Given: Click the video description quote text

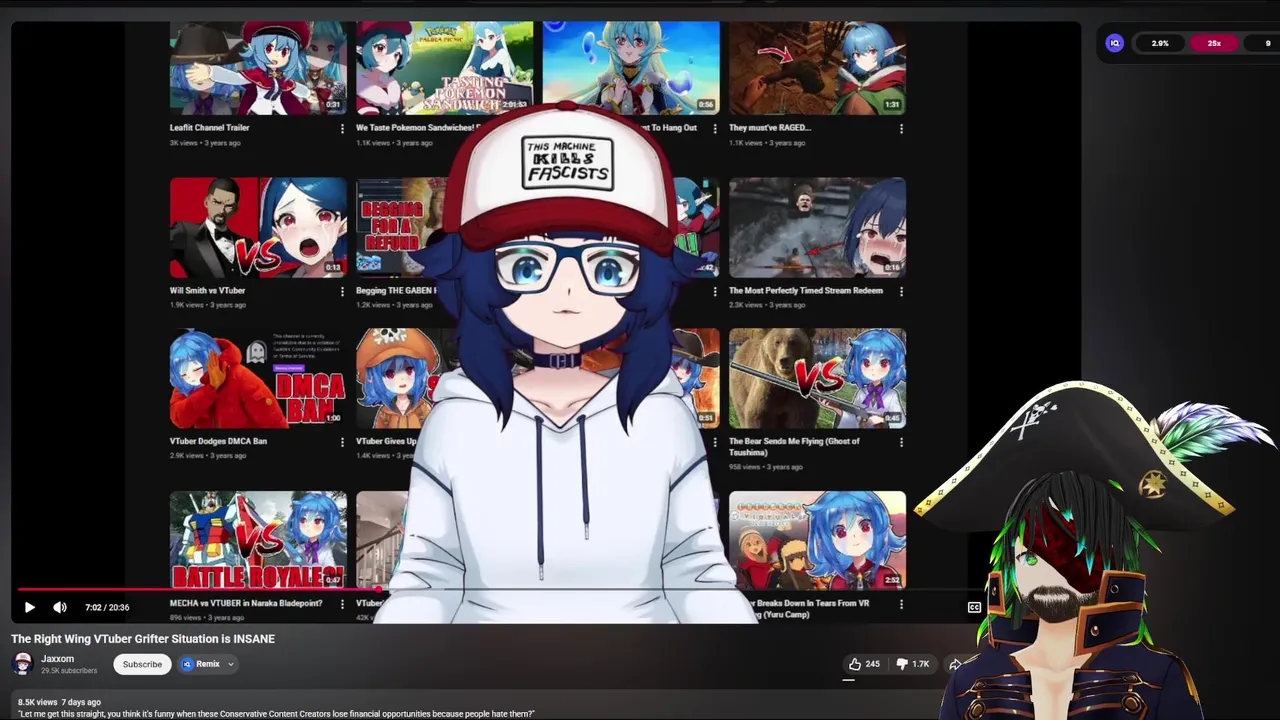Looking at the screenshot, I should pos(276,714).
